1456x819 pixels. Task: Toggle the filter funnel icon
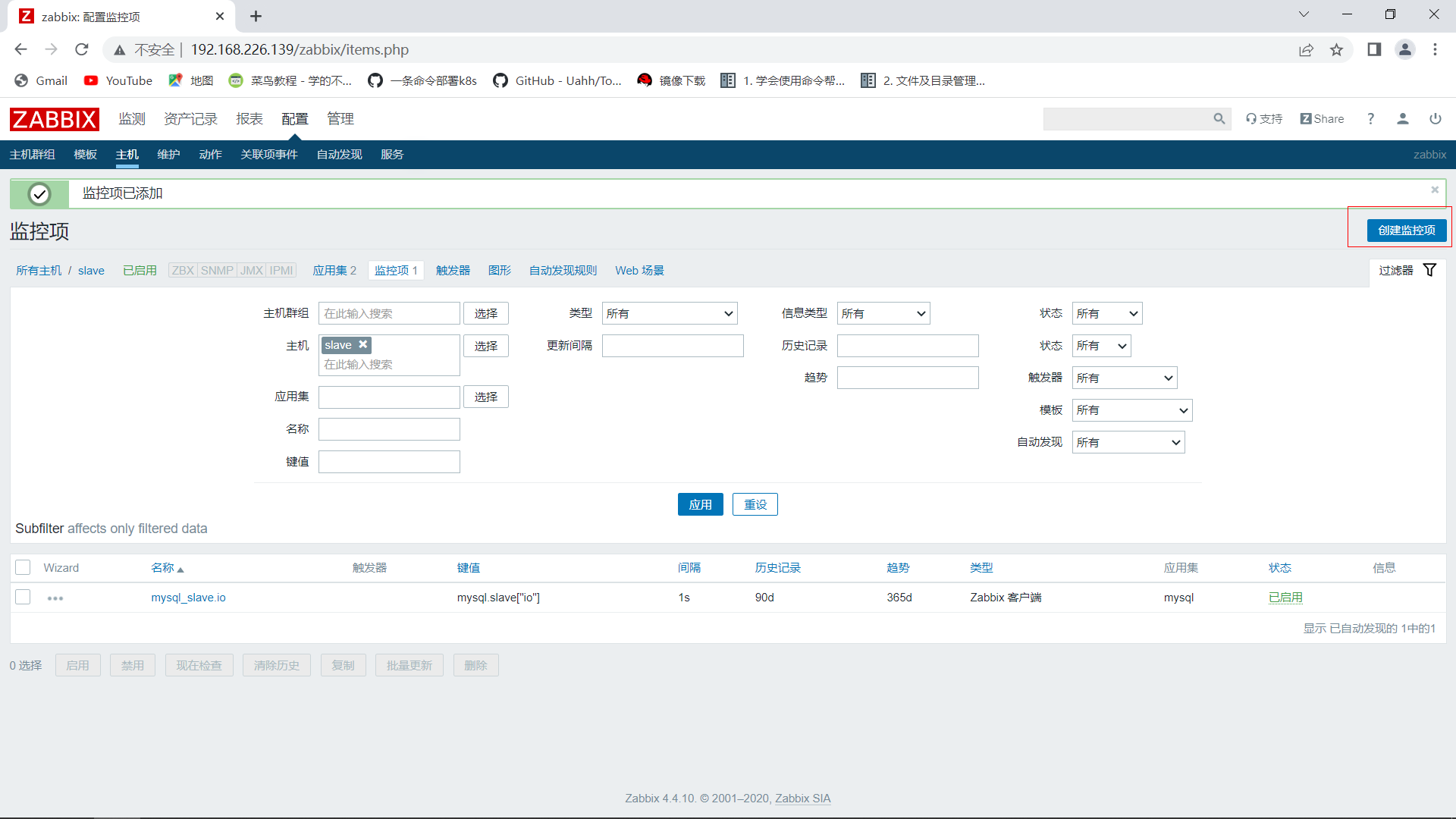1429,271
